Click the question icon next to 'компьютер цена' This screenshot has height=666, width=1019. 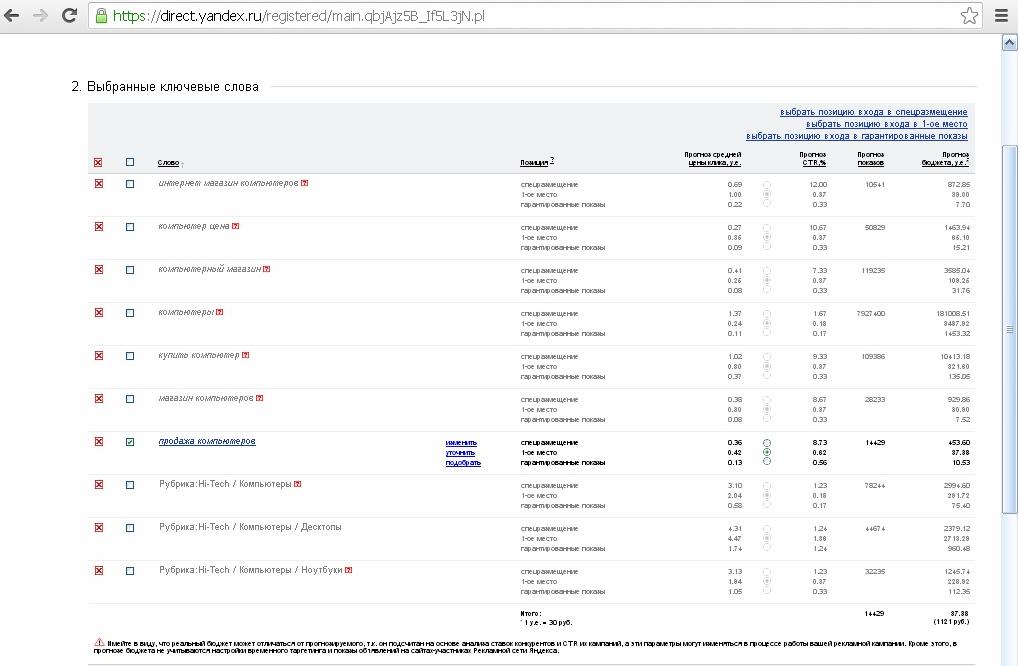click(x=236, y=226)
